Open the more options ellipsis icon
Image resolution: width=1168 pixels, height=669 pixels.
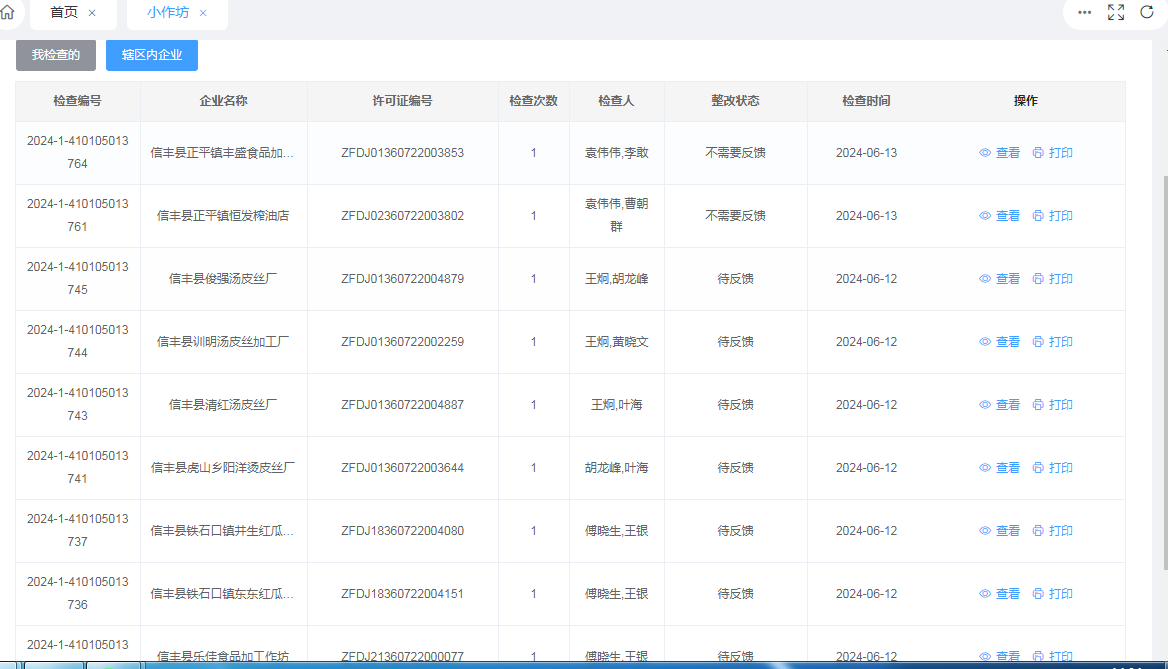[1085, 13]
